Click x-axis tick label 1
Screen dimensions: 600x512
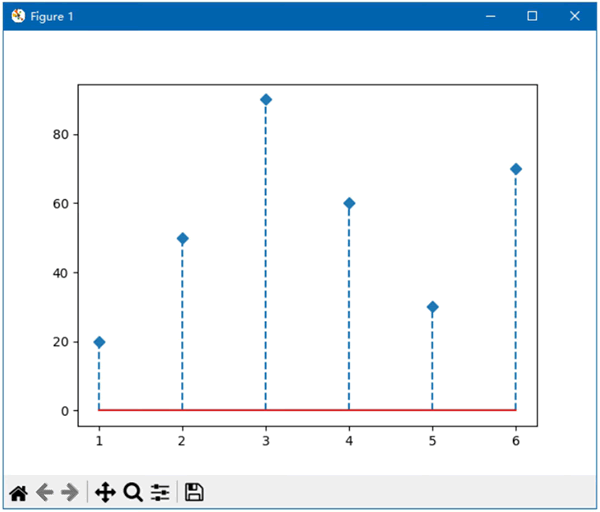point(99,441)
